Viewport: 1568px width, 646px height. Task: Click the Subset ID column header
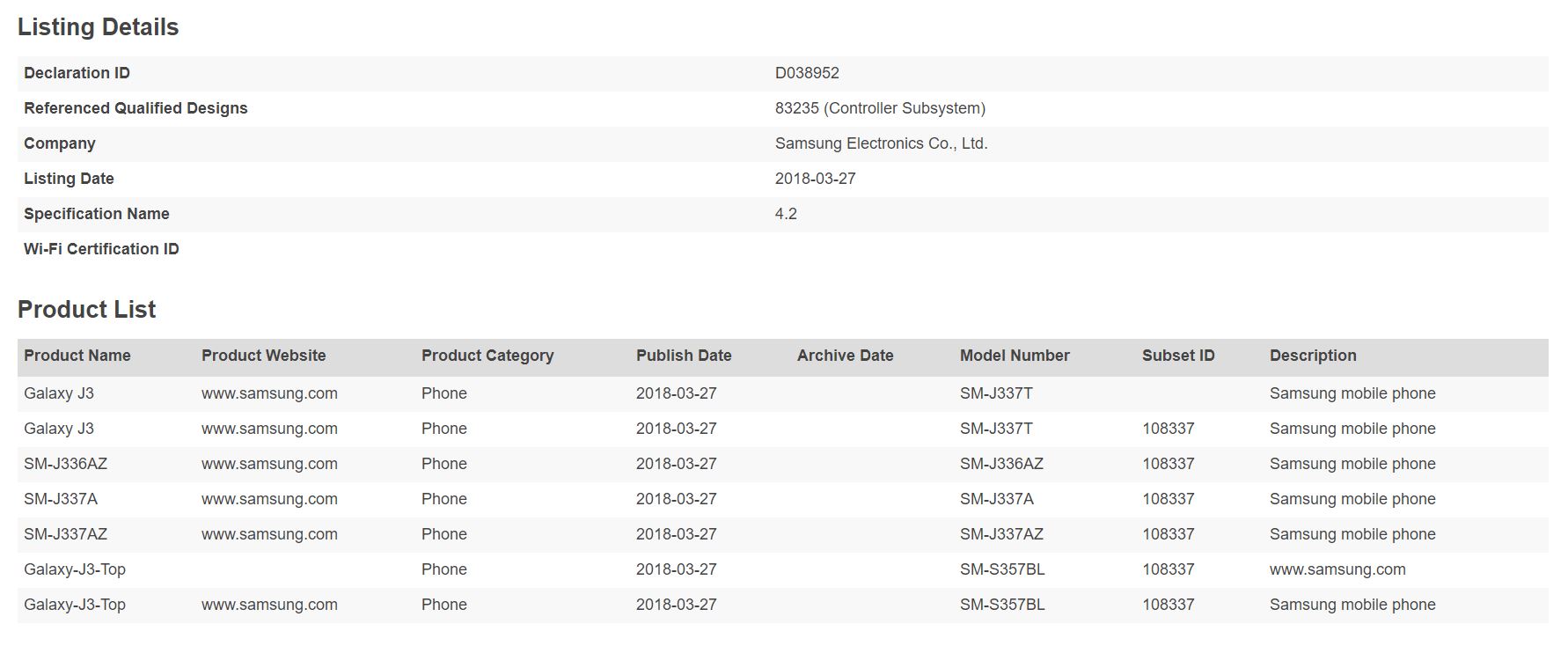click(x=1178, y=356)
